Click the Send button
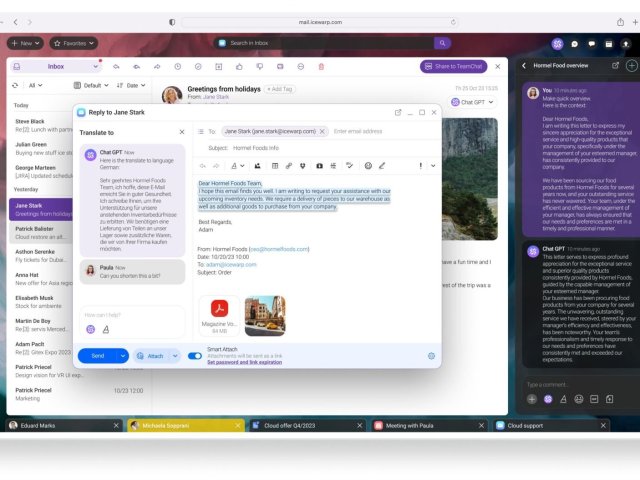 pos(97,355)
